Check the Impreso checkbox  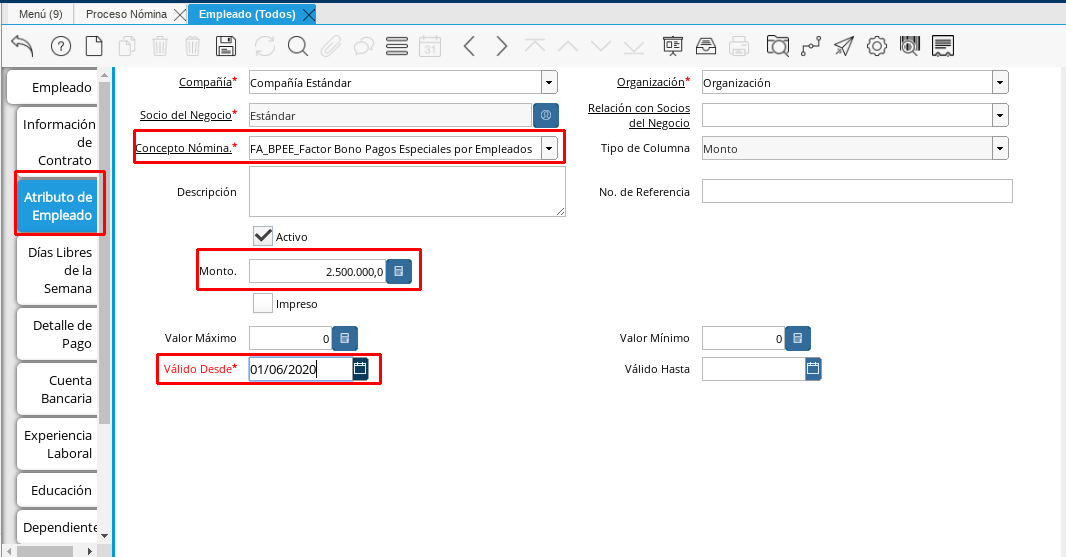pos(262,303)
